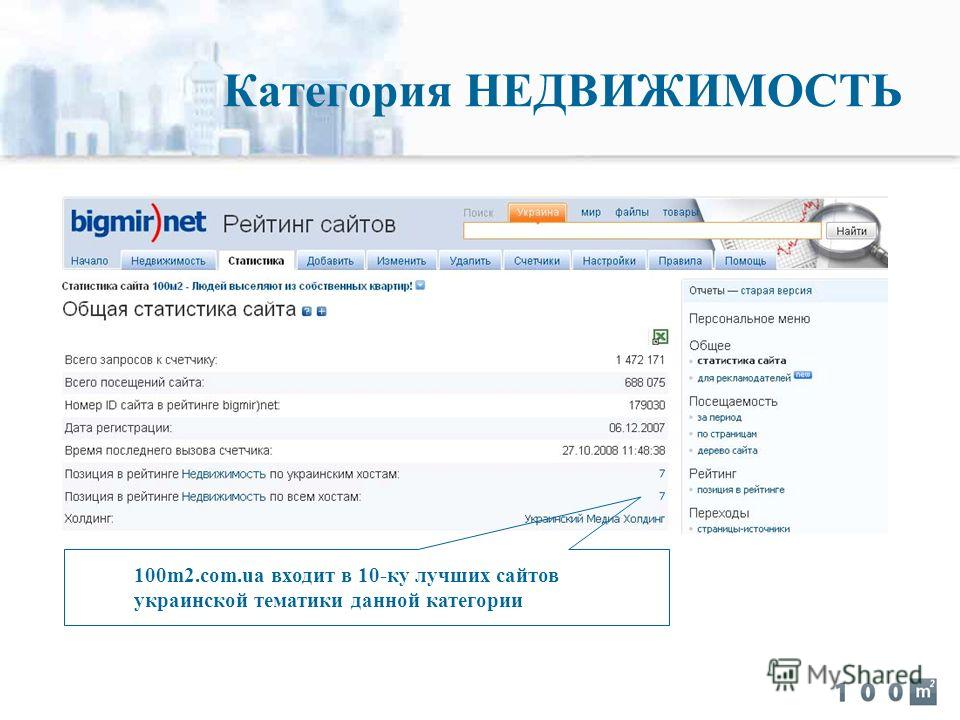Open the Помощь tab
Screen dimensions: 960x720
[746, 261]
